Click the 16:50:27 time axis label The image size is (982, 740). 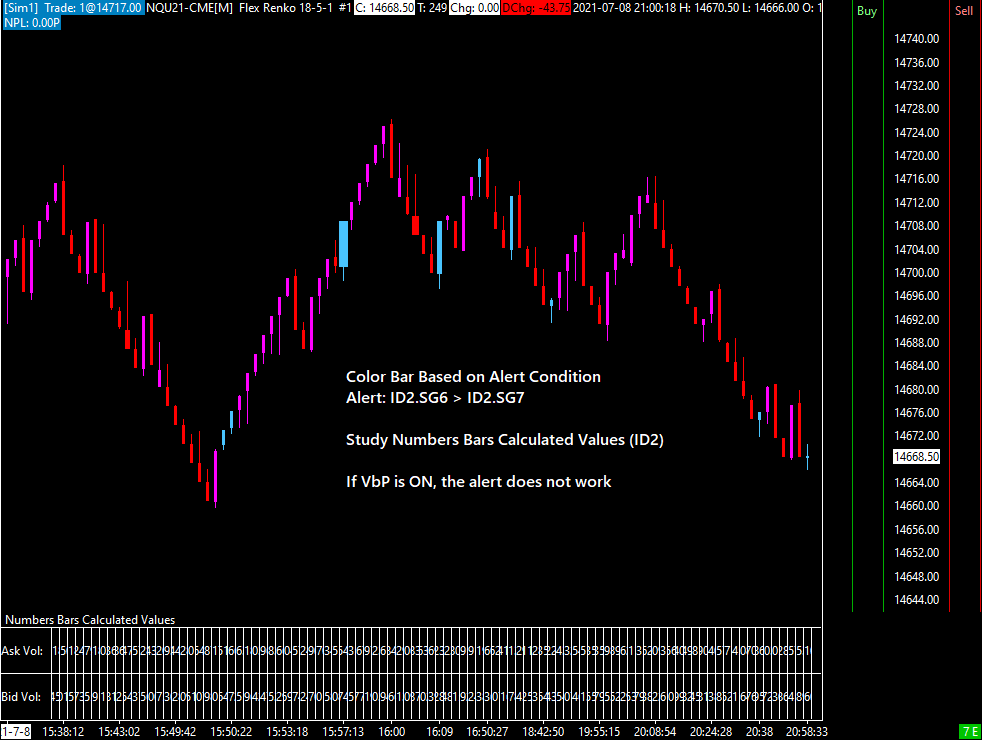click(487, 731)
